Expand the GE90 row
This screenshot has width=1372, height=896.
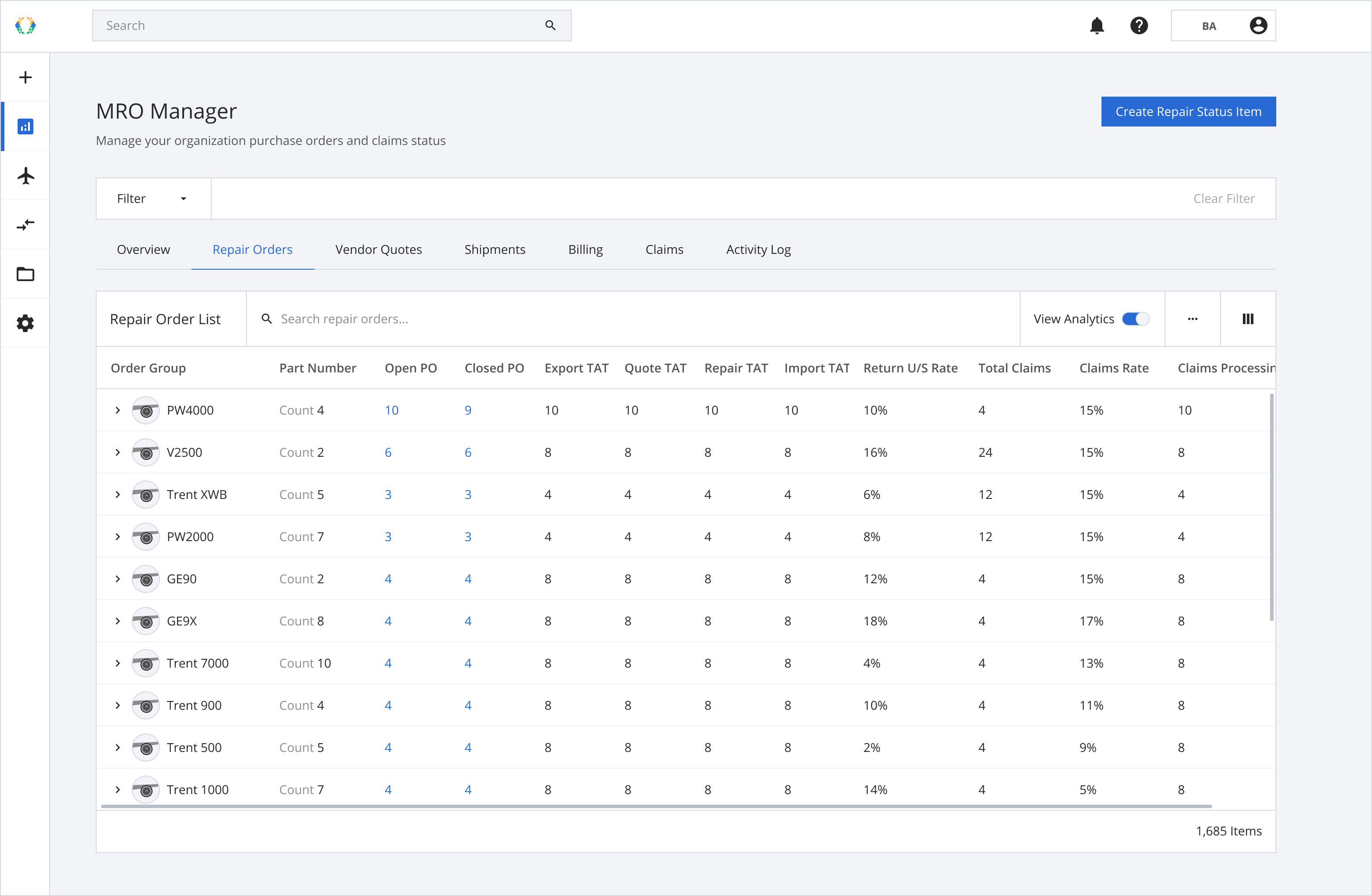pos(118,579)
